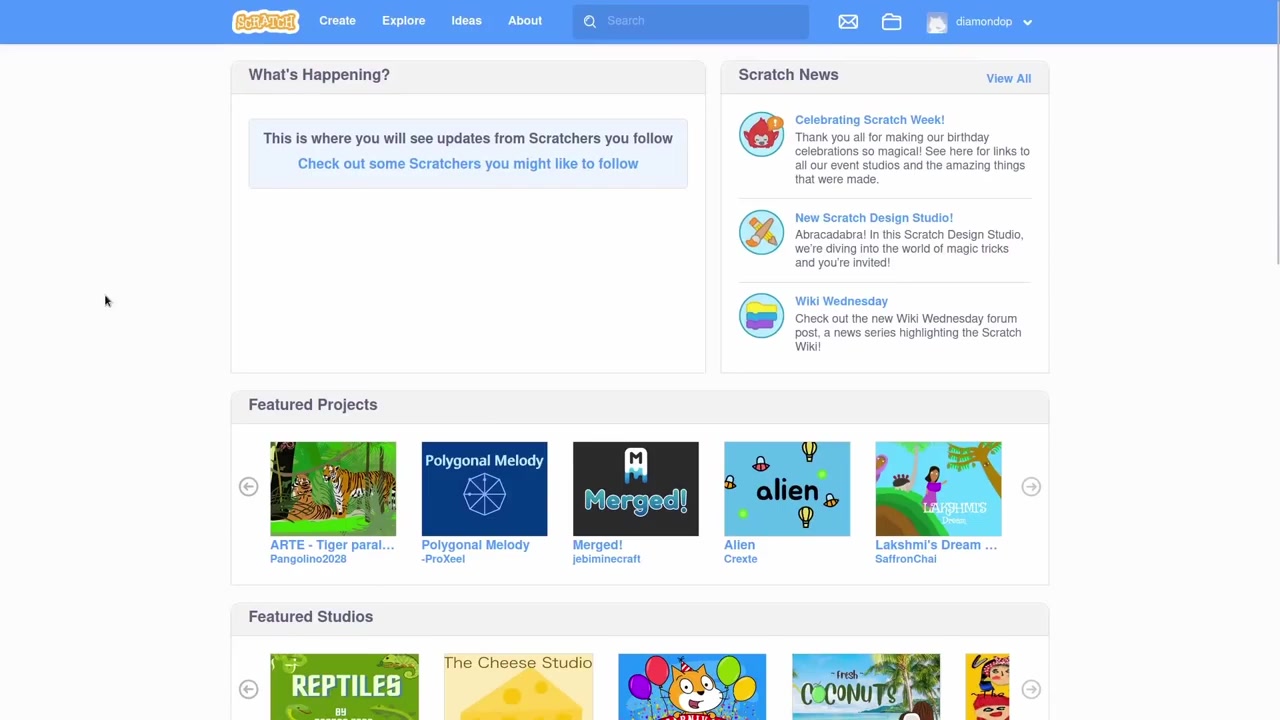Click the New Scratch Design Studio news icon
1280x720 pixels.
[761, 232]
